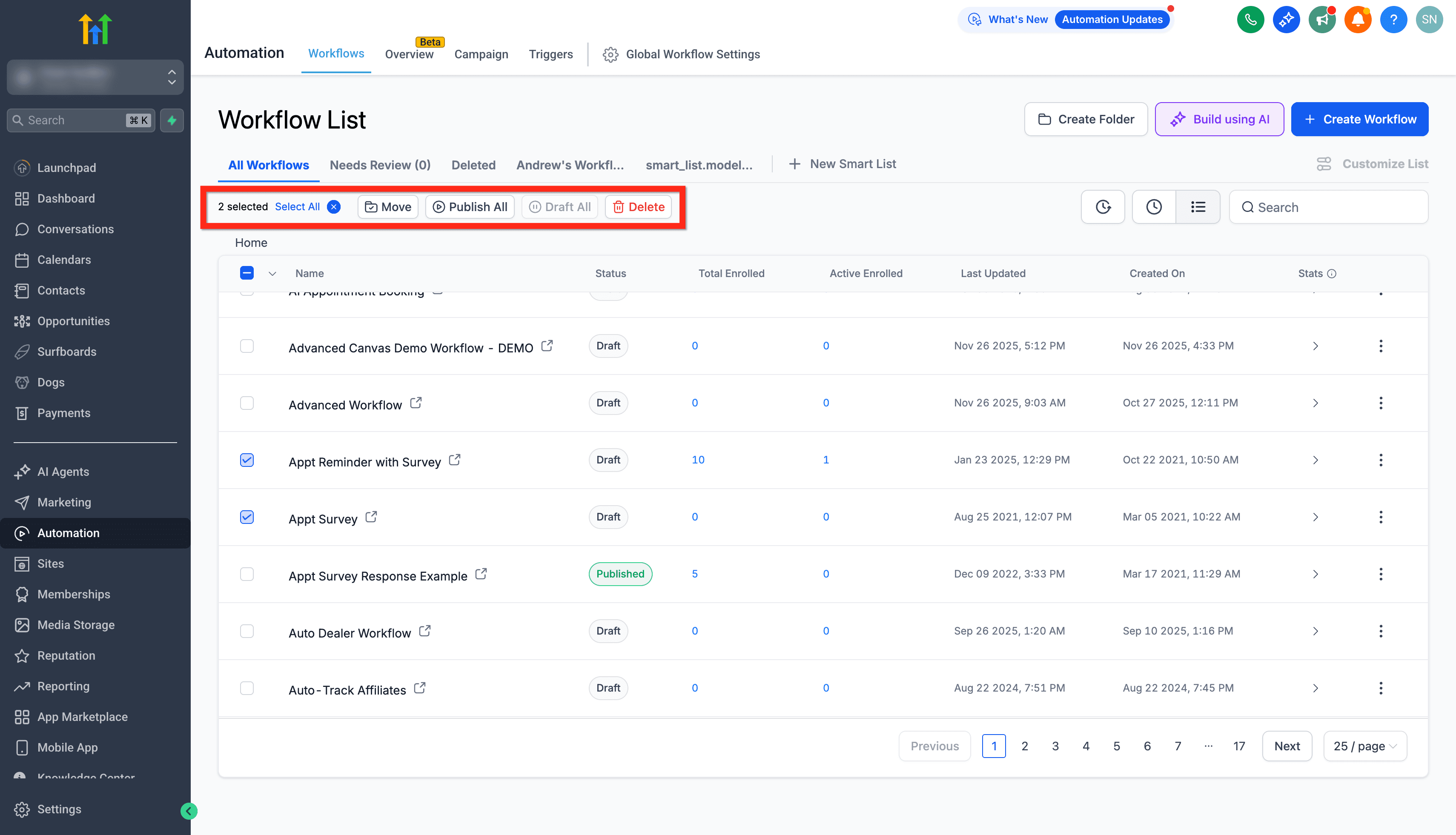1456x835 pixels.
Task: Open Customize List settings
Action: click(x=1372, y=164)
